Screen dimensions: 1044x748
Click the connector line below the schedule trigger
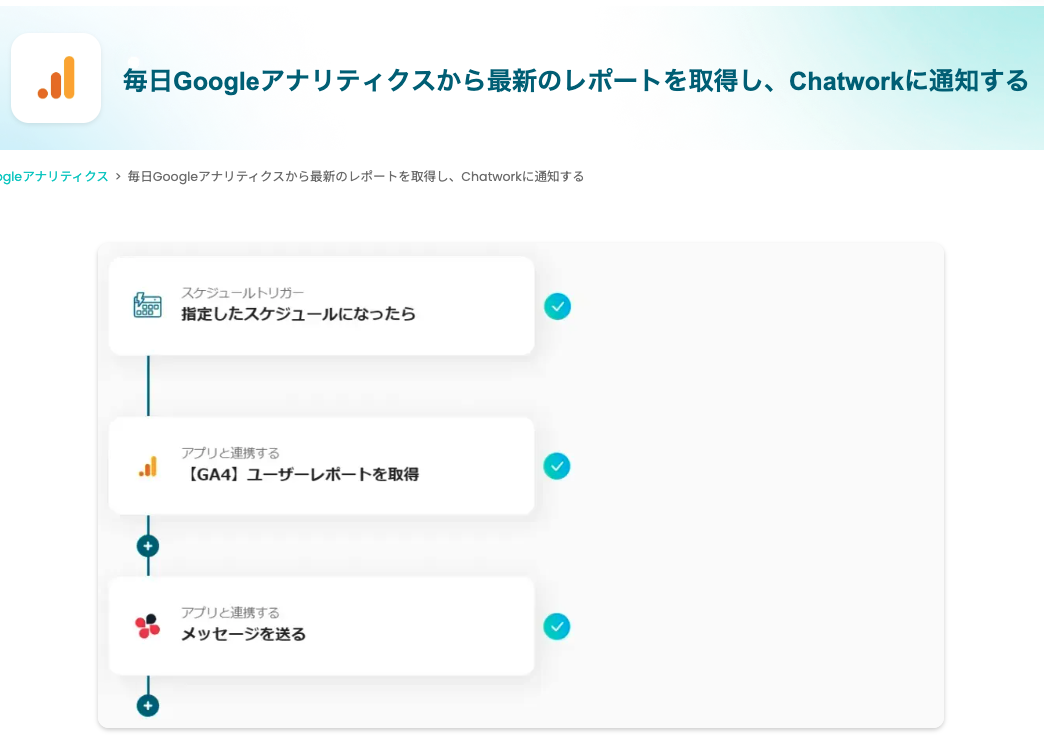tap(148, 385)
